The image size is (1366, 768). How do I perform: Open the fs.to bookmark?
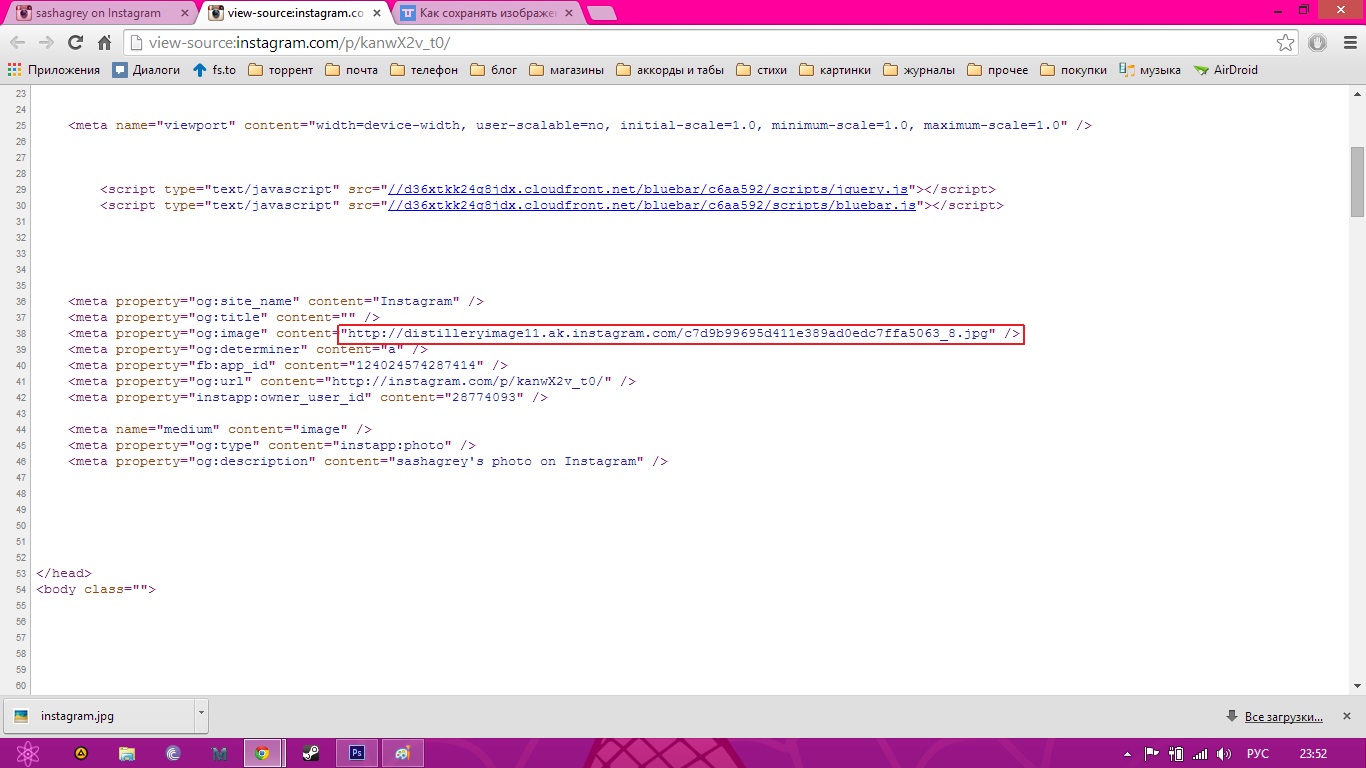(214, 70)
